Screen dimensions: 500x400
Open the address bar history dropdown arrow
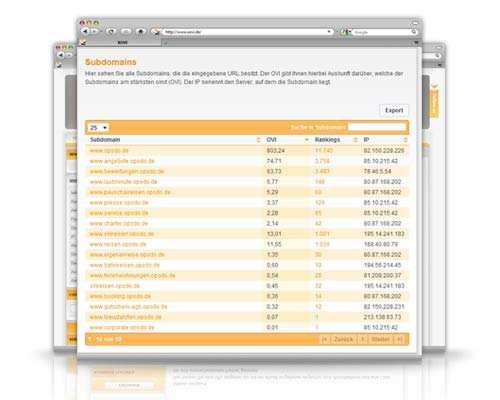[x=329, y=32]
